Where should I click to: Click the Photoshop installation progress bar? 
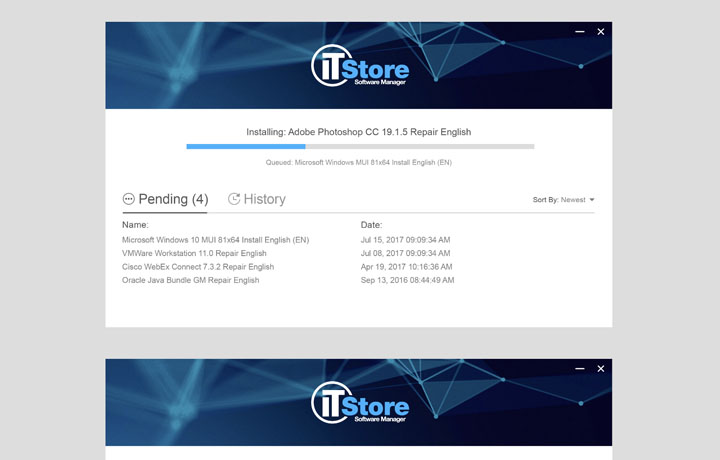click(360, 146)
